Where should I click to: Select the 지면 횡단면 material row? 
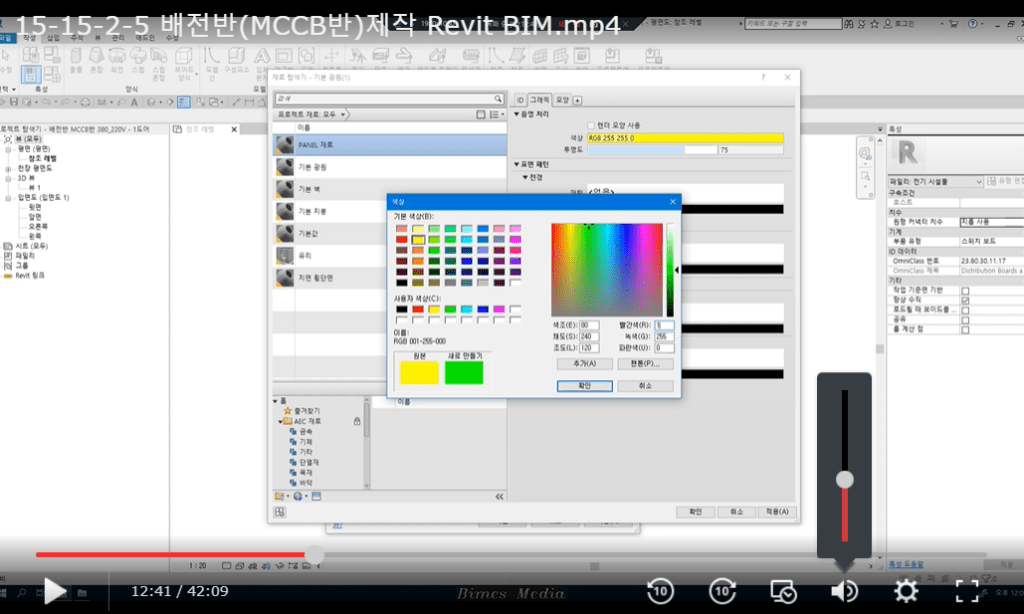click(x=330, y=278)
